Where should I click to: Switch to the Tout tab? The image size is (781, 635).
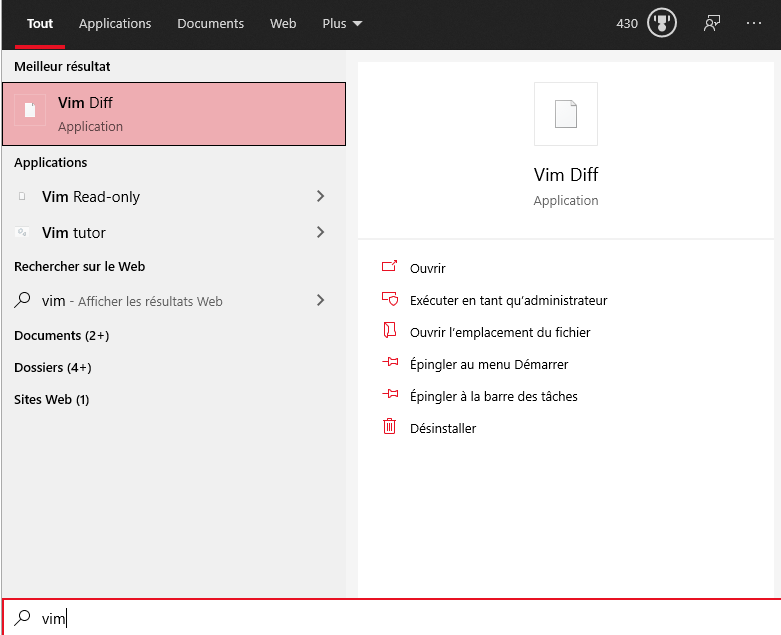(x=40, y=23)
